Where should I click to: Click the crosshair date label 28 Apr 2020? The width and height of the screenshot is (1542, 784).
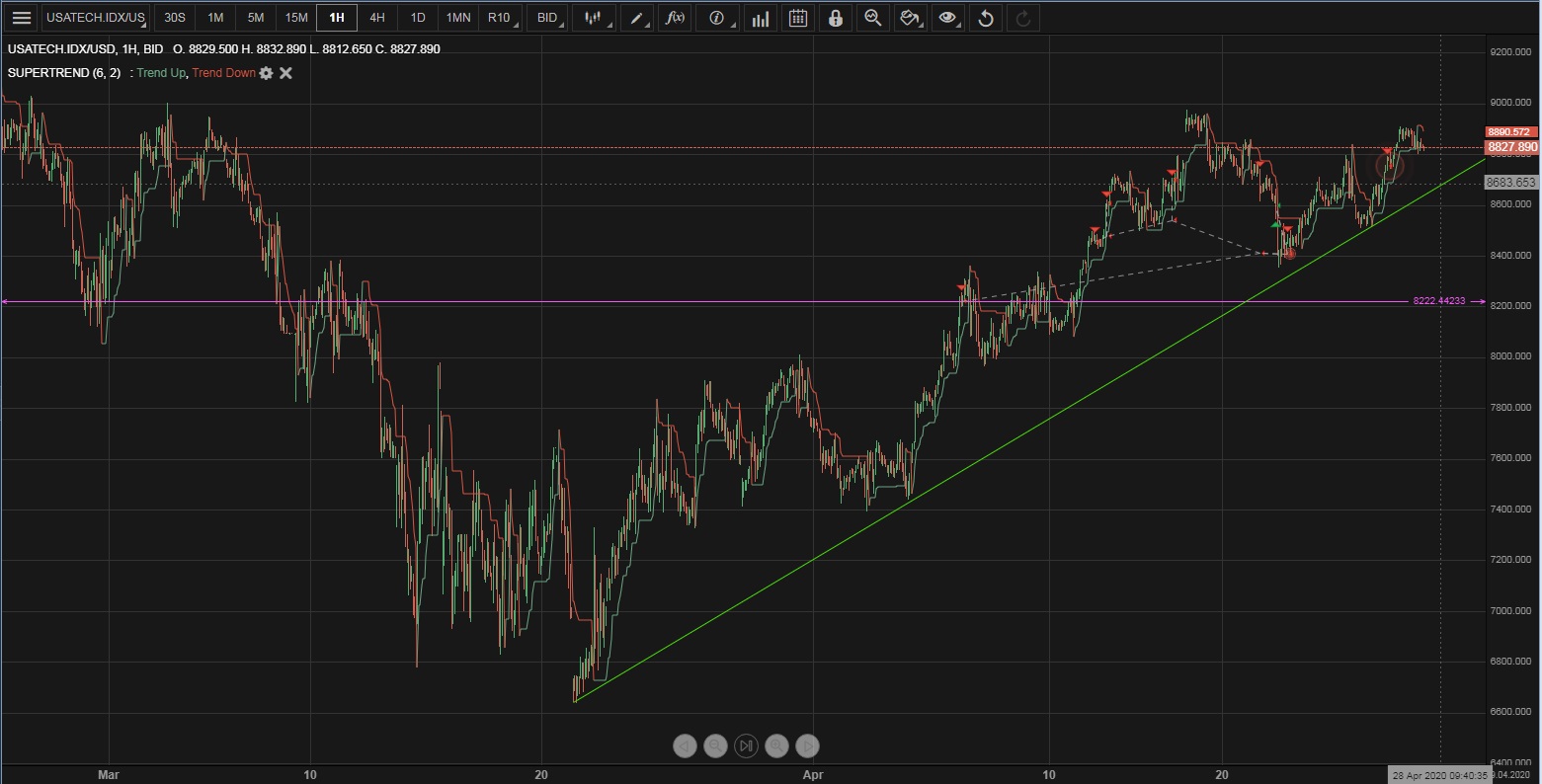(x=1439, y=775)
